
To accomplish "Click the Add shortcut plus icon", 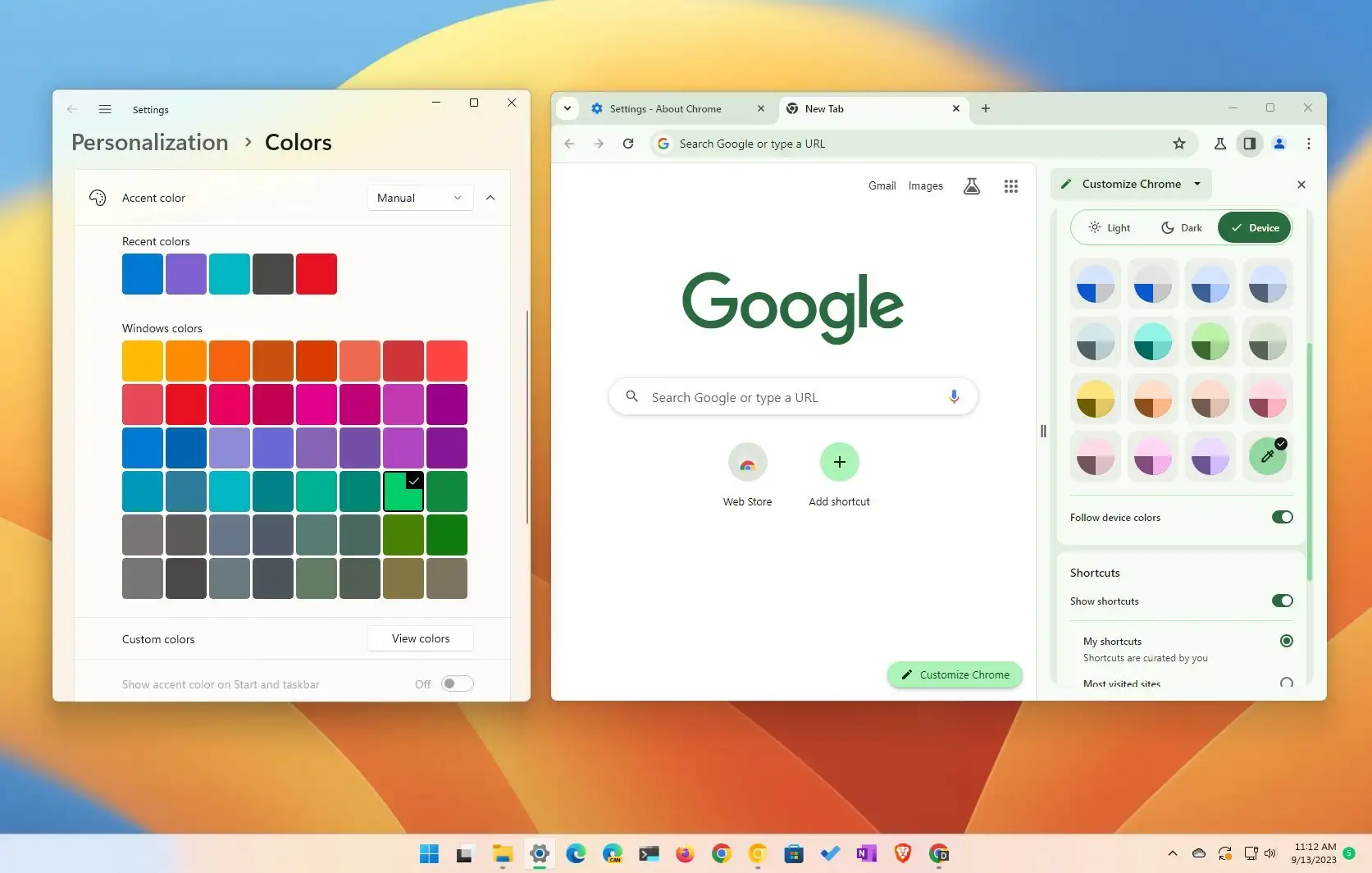I will (x=839, y=462).
